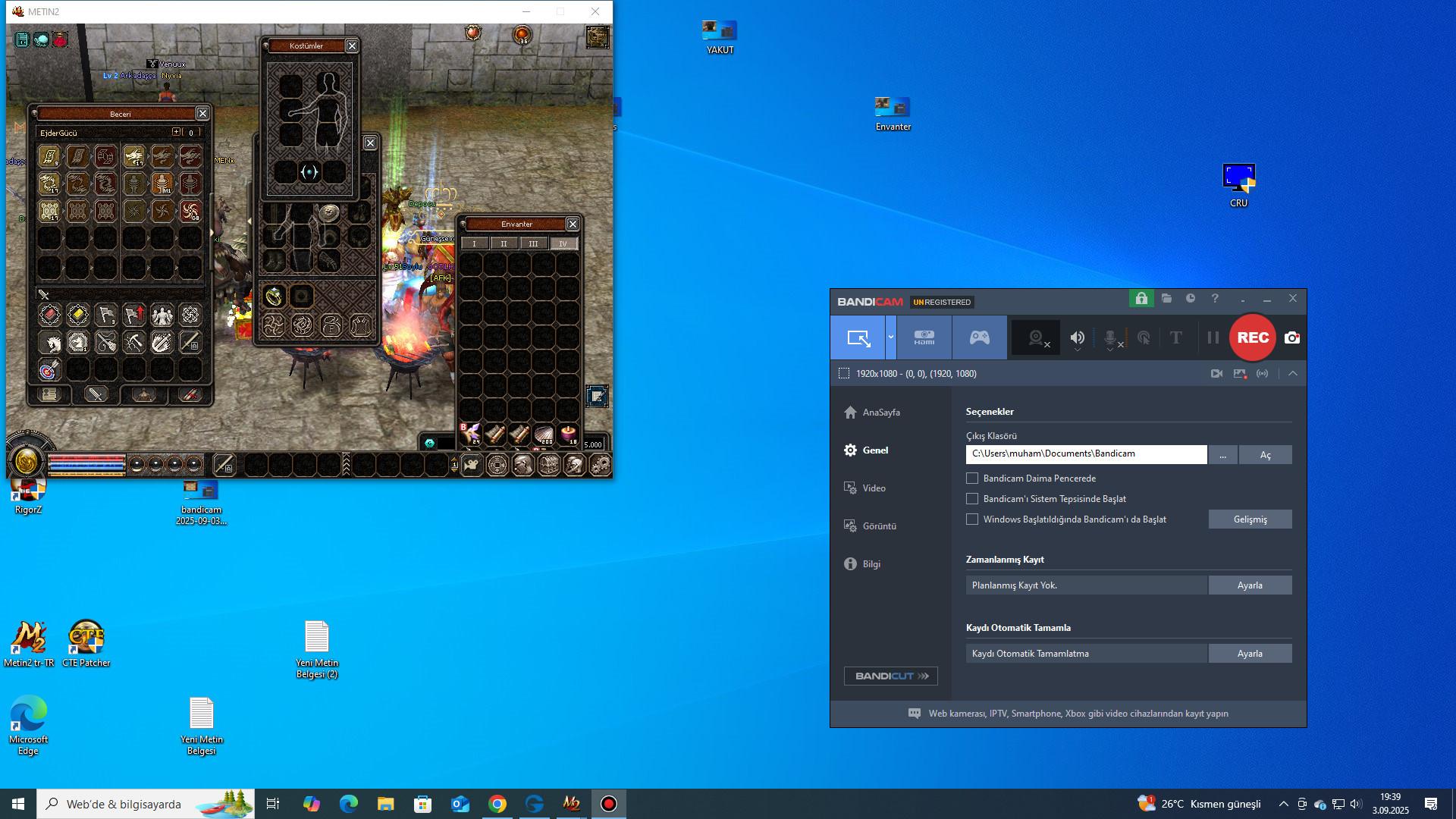The width and height of the screenshot is (1456, 819).
Task: Open Speaker dropdown arrow under sound icon
Action: point(1078,350)
